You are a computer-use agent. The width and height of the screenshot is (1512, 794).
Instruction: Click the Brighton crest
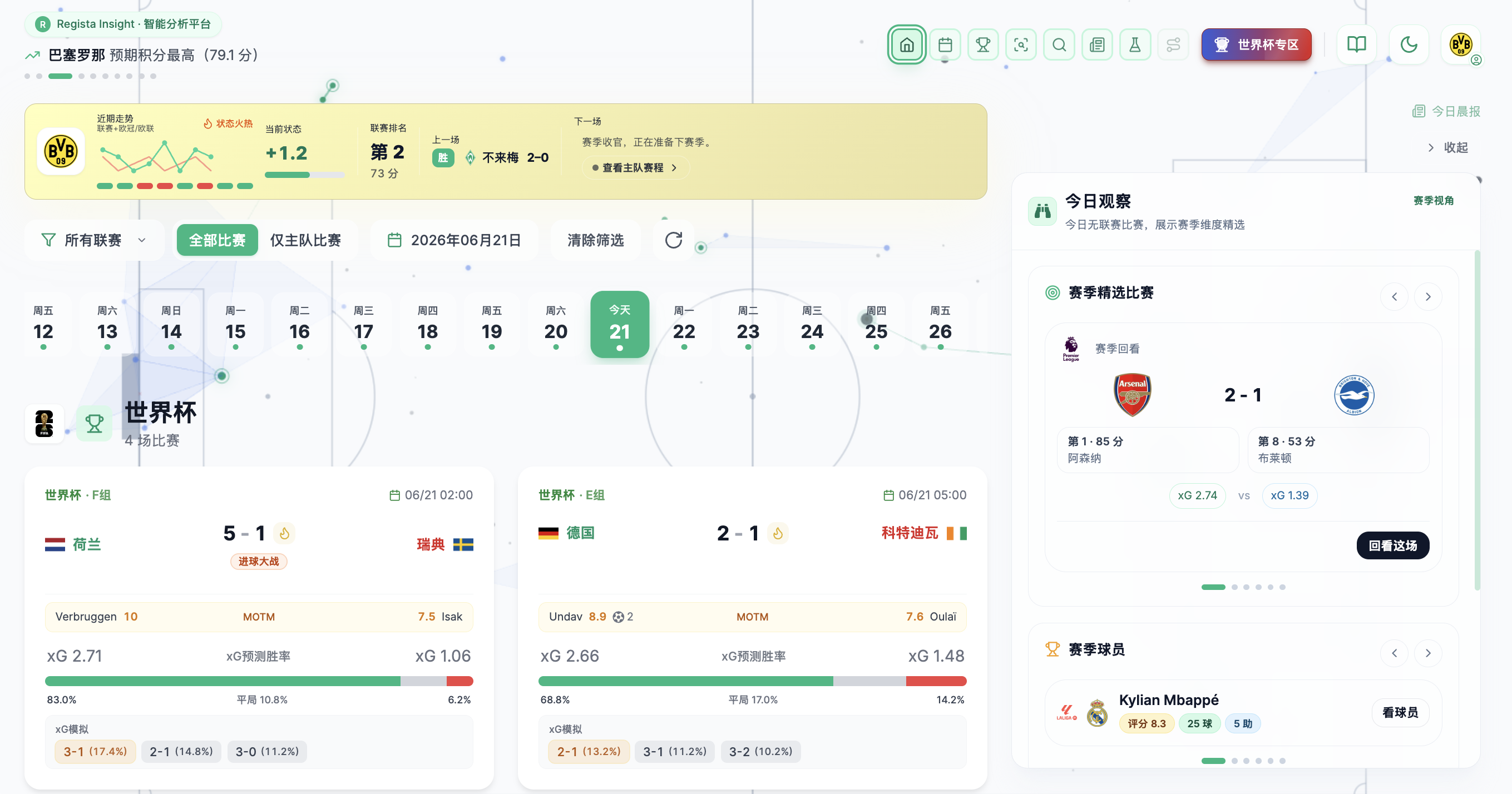(x=1353, y=395)
